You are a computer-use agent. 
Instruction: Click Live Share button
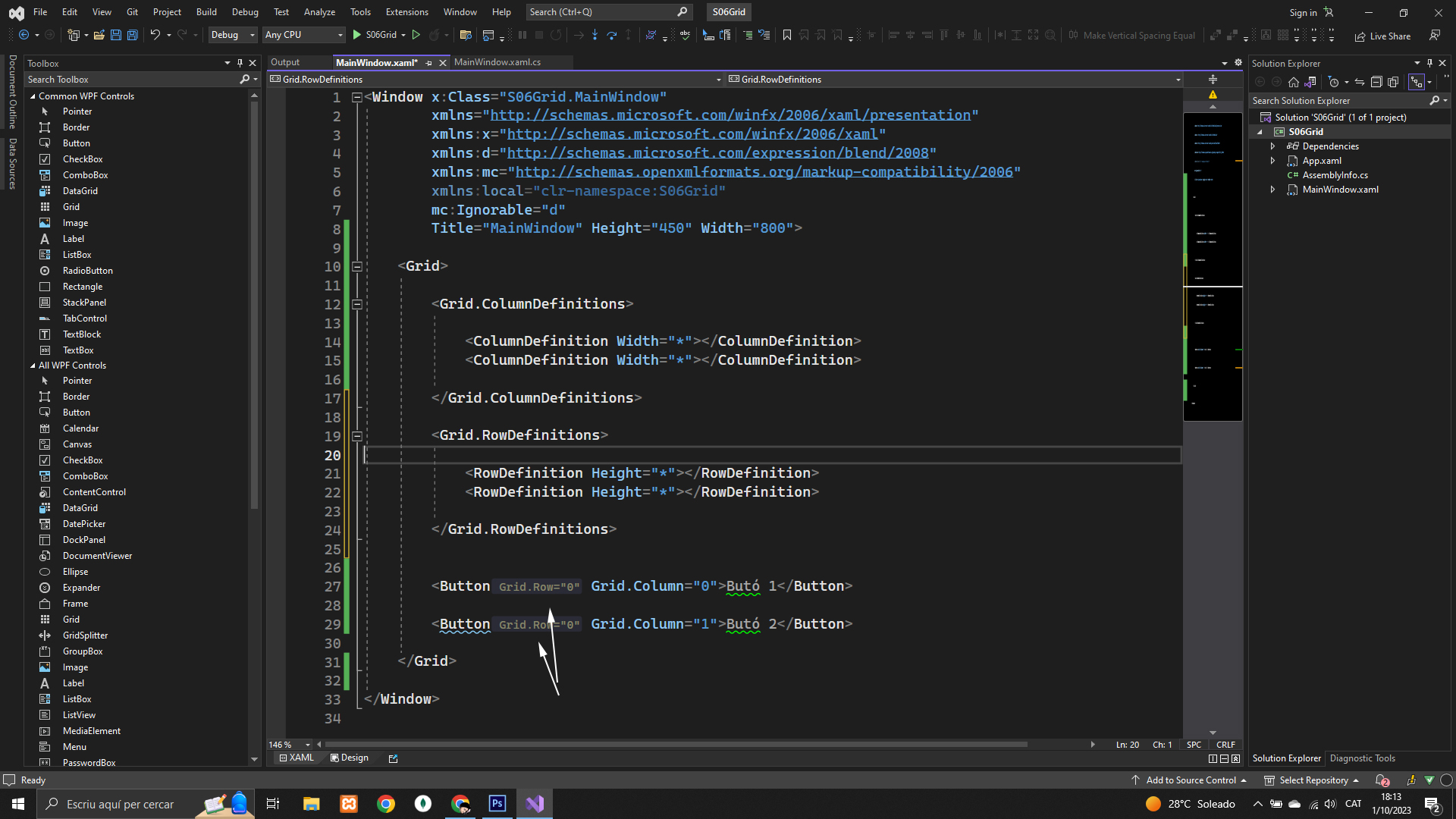tap(1382, 36)
